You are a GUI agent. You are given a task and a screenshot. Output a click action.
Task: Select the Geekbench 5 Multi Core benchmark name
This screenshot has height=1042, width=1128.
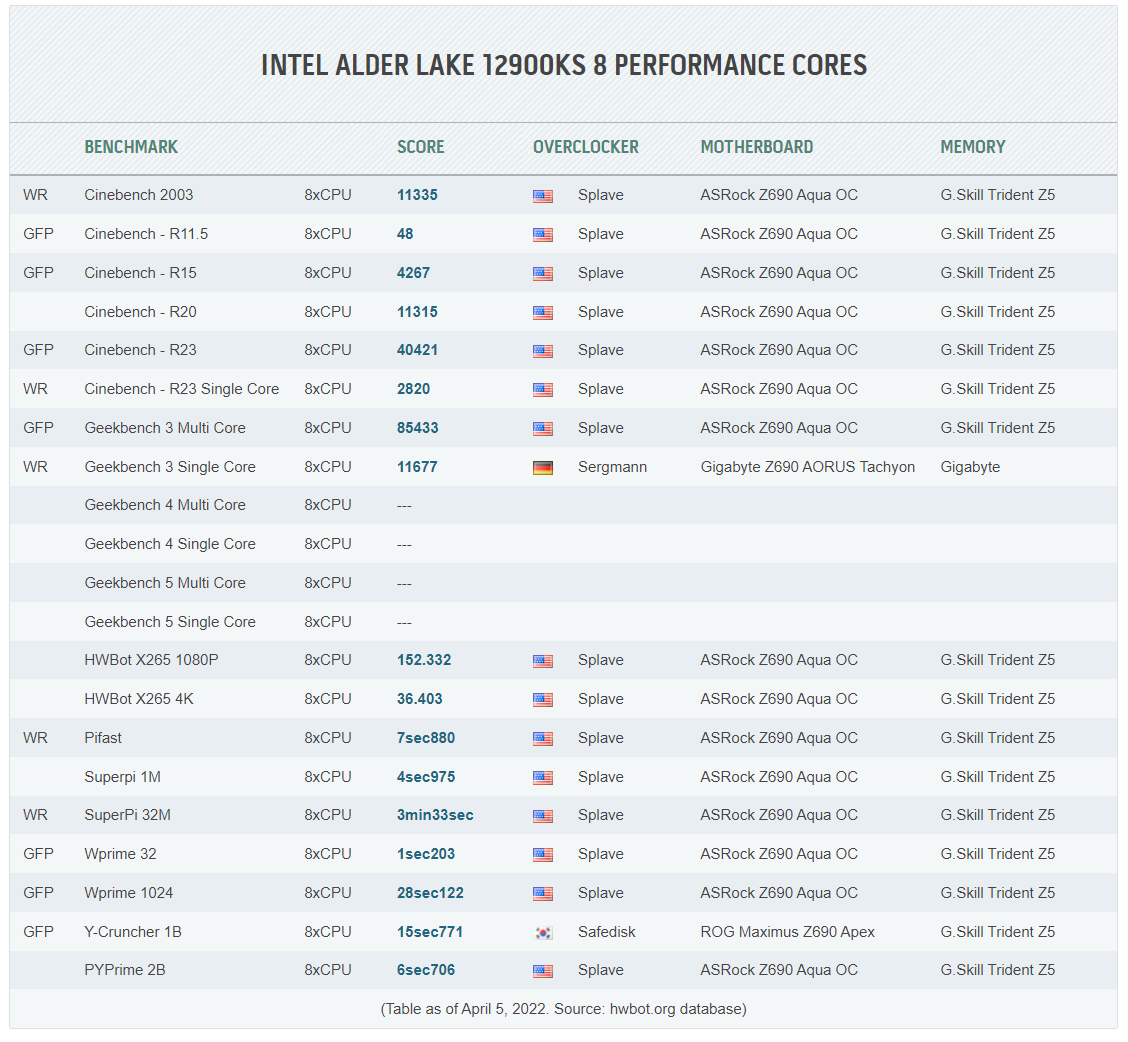pyautogui.click(x=165, y=582)
